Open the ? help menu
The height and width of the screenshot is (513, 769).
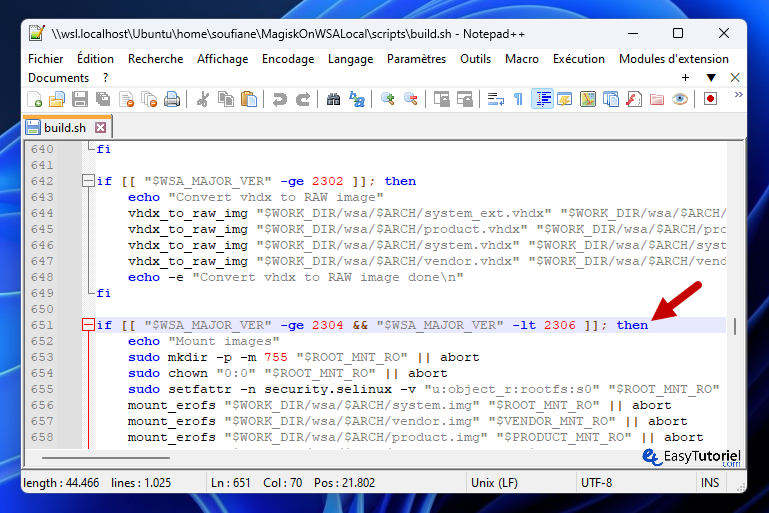pyautogui.click(x=105, y=78)
